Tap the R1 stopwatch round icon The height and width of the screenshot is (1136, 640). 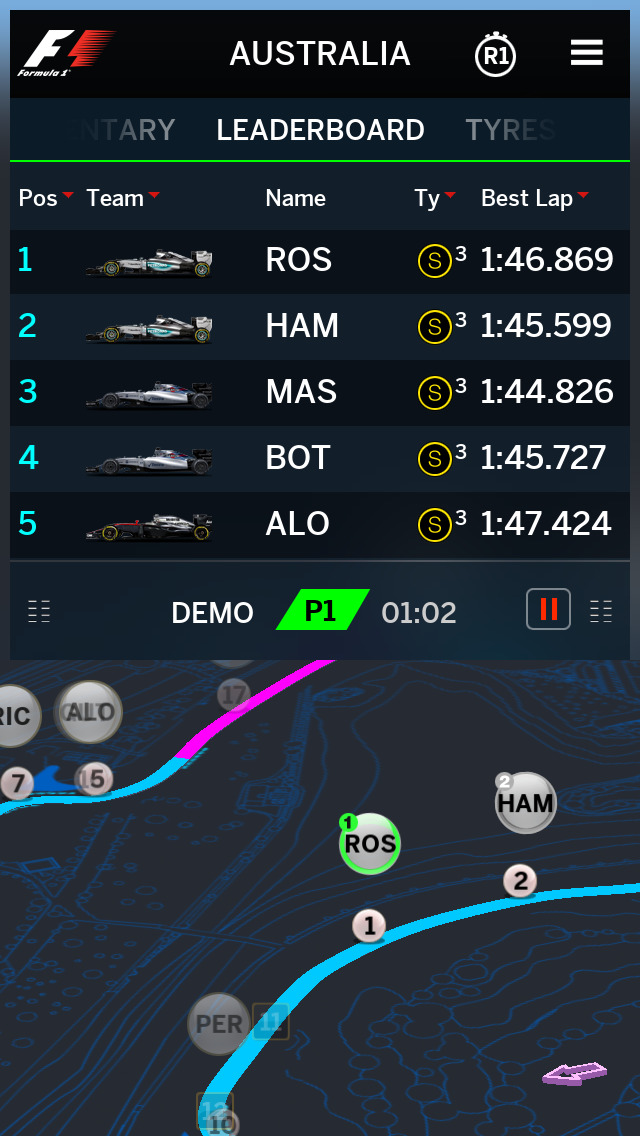495,55
